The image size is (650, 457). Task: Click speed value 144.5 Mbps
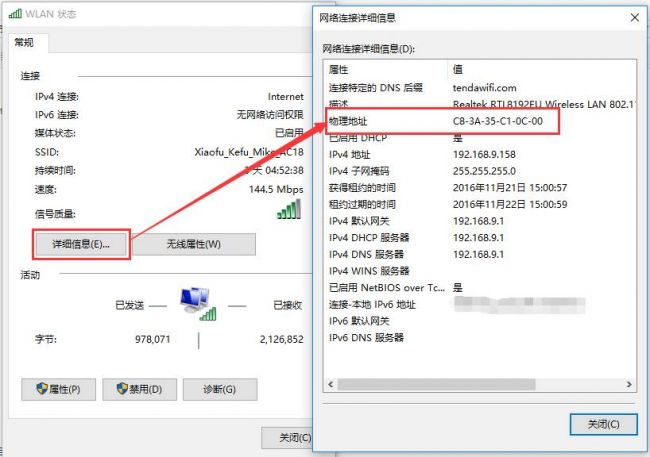click(276, 190)
